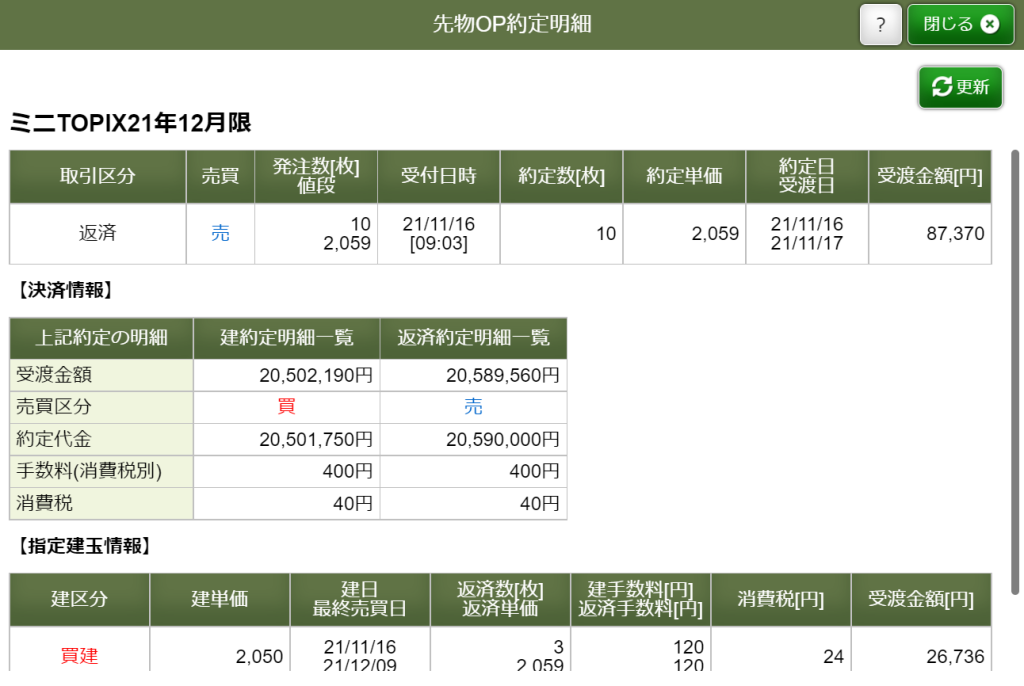Select the 【指定建玉情報】 section label

pos(84,546)
